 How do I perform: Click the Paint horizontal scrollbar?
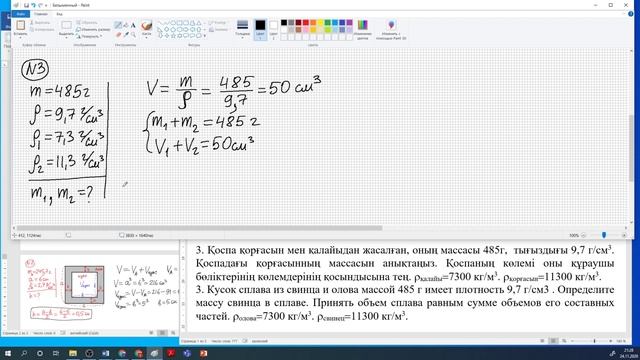point(199,228)
